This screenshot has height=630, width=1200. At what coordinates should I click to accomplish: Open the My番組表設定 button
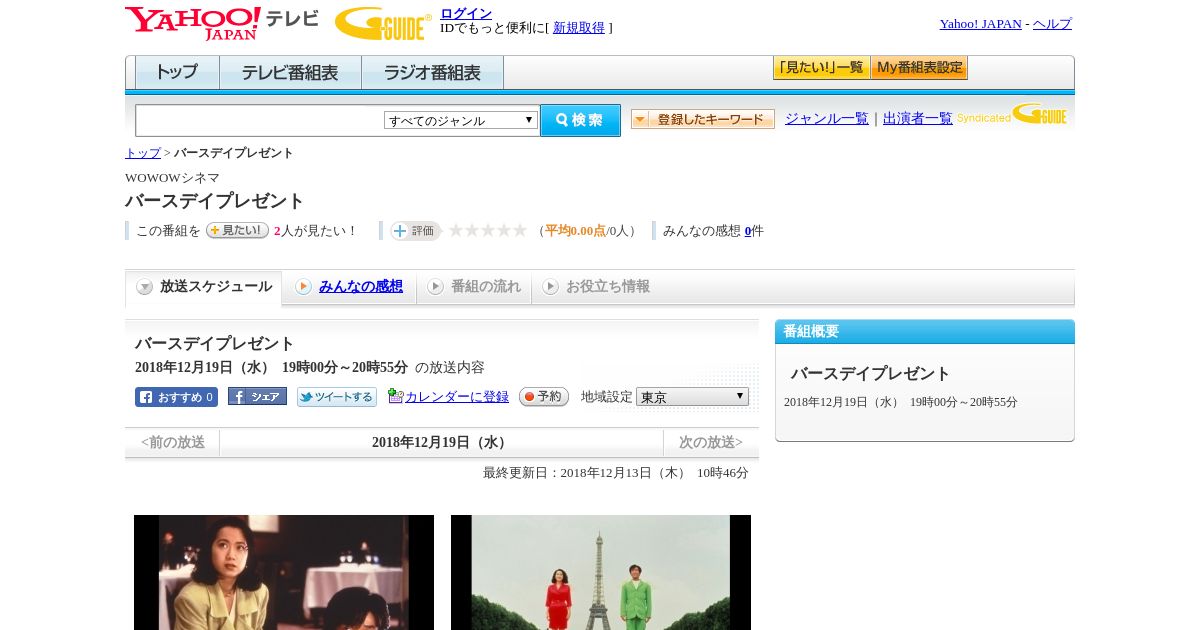pyautogui.click(x=919, y=68)
